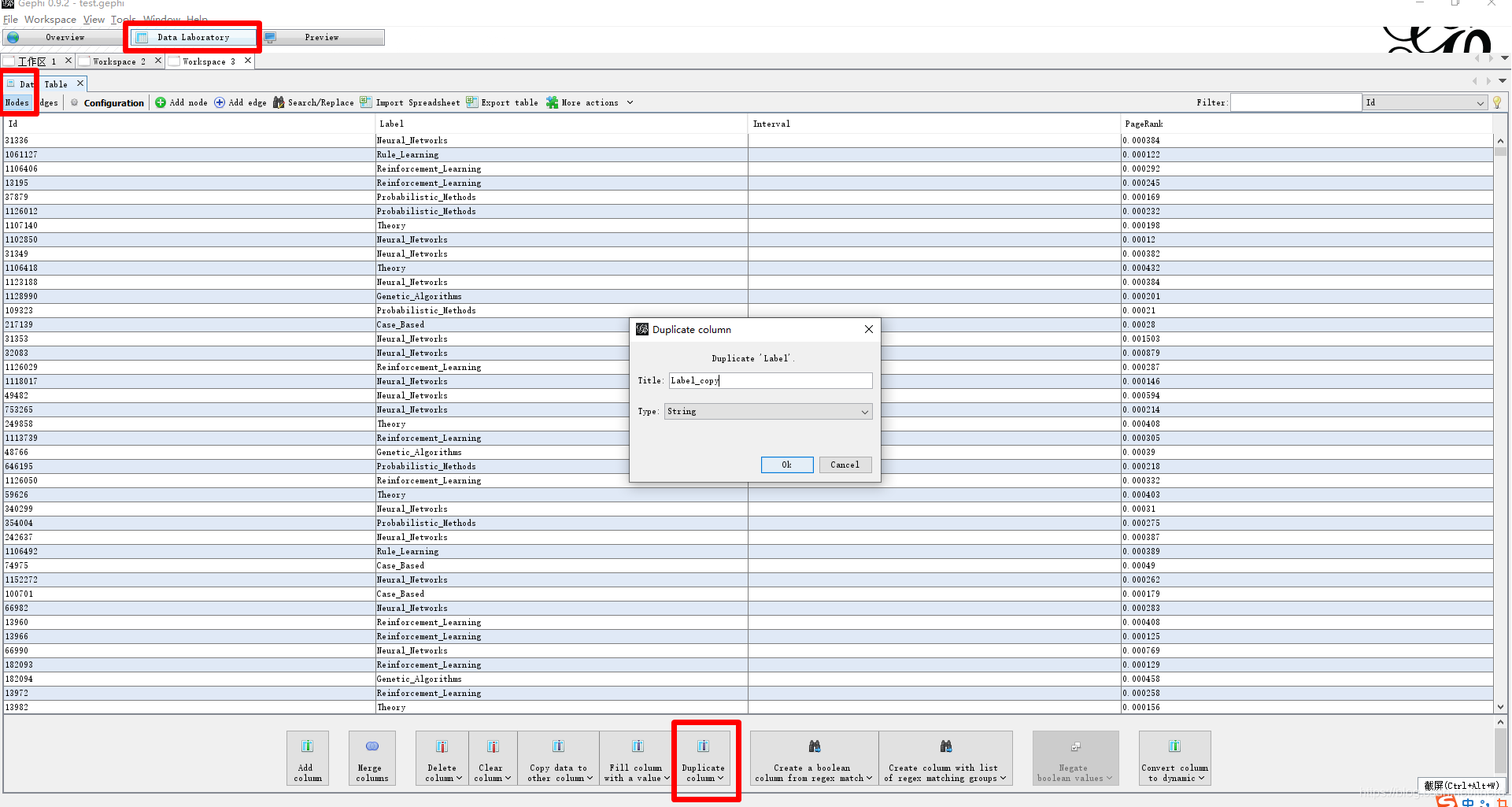The height and width of the screenshot is (807, 1512).
Task: Open the Clear column dropdown
Action: (493, 758)
